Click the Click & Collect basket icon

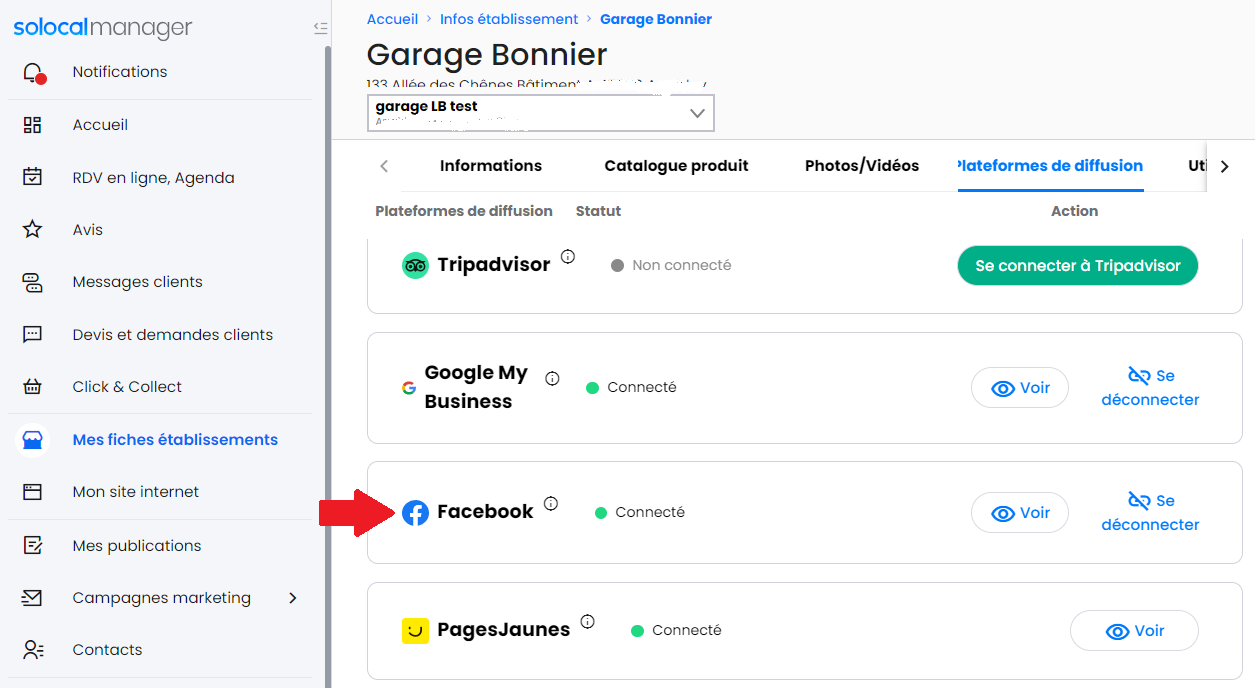coord(33,387)
